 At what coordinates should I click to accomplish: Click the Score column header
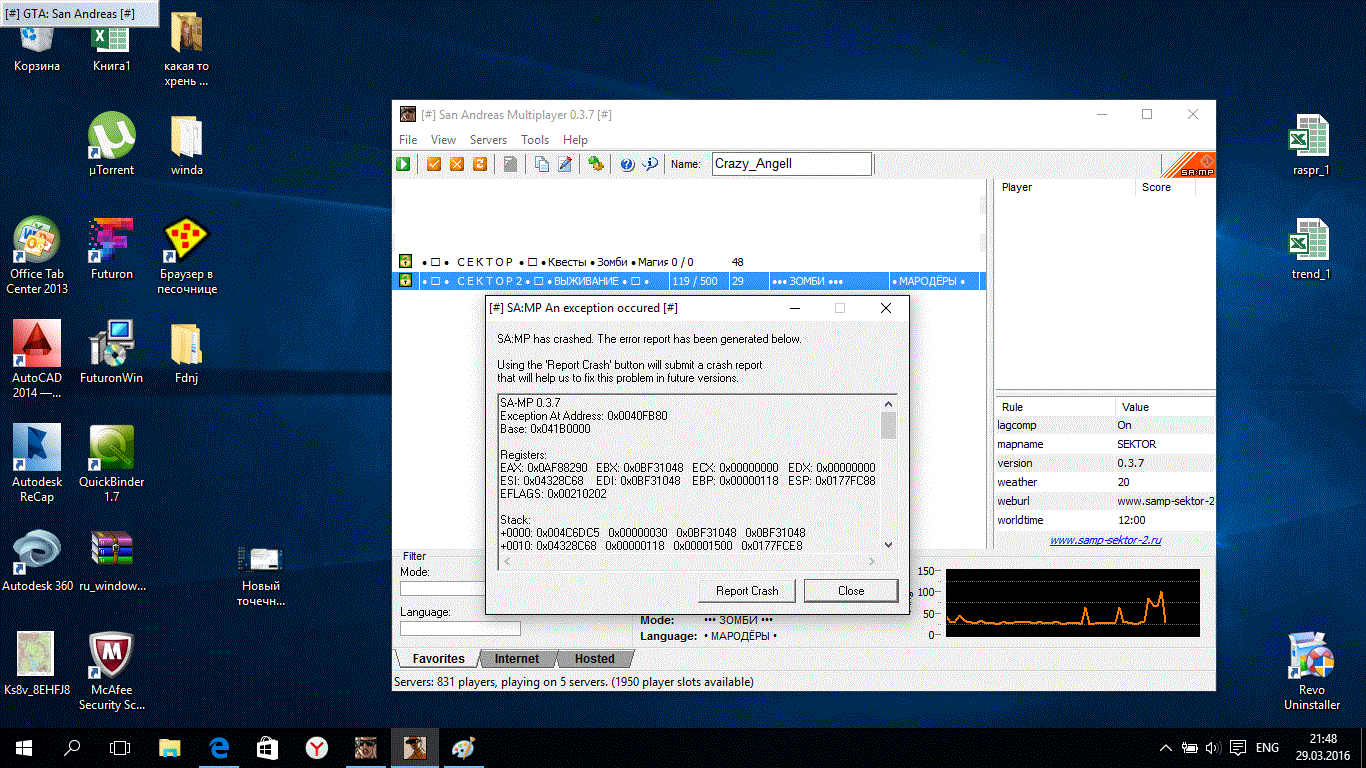point(1166,187)
